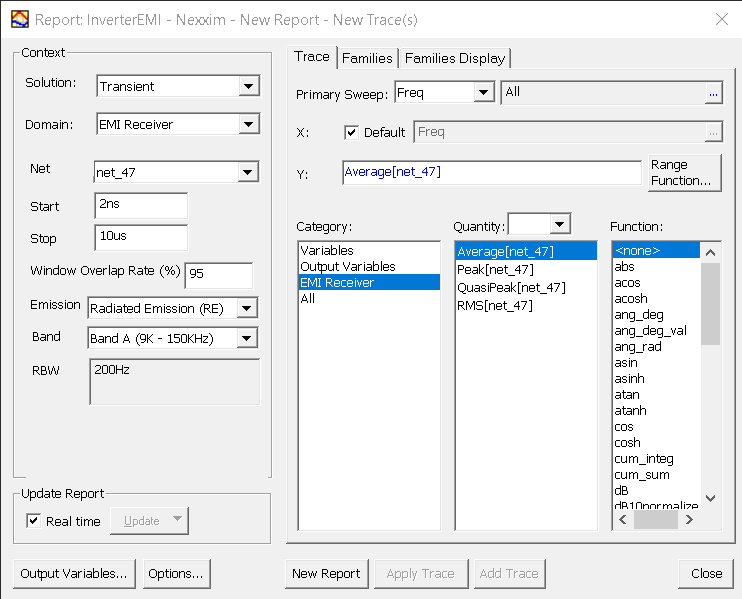Expand the Domain EMI Receiver dropdown

pos(249,125)
